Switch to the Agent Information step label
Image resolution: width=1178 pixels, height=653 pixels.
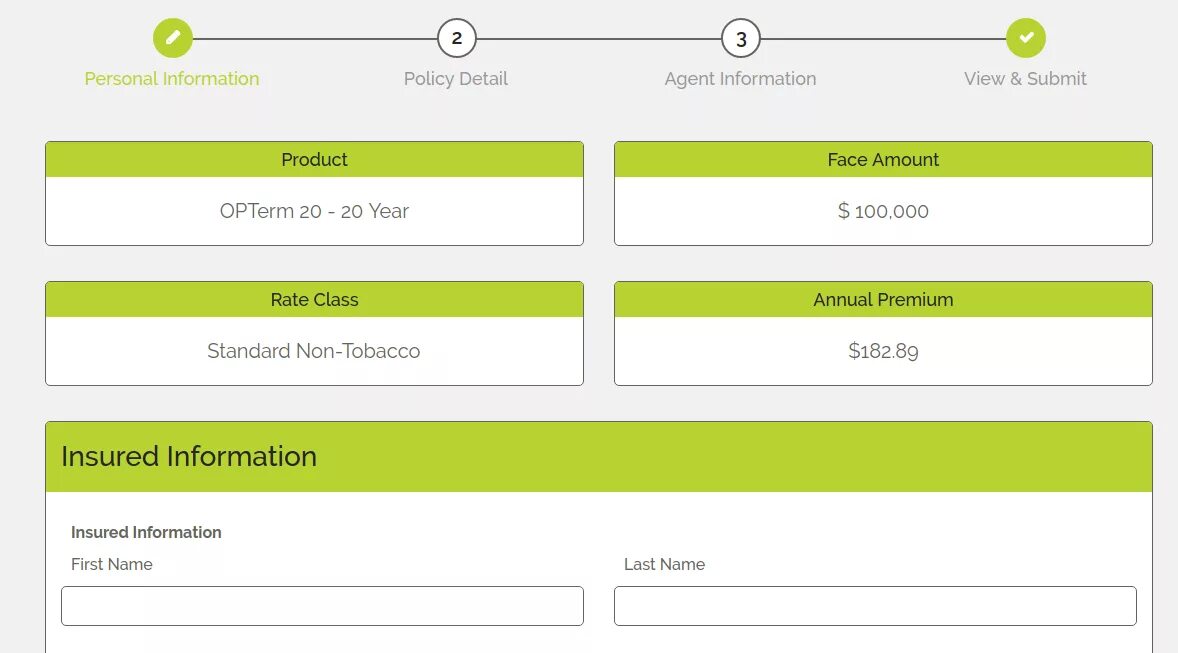(x=740, y=78)
